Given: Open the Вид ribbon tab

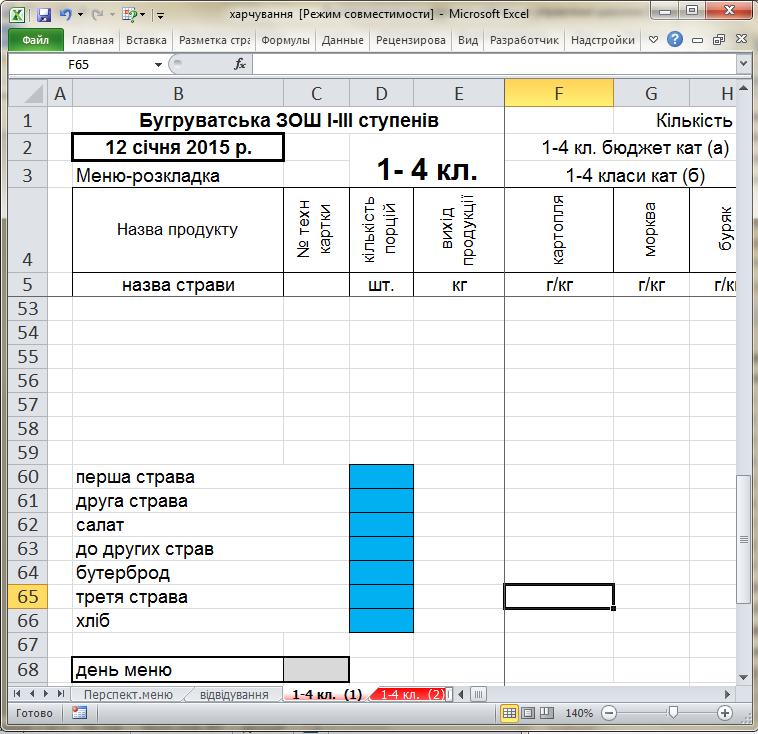Looking at the screenshot, I should pos(467,40).
